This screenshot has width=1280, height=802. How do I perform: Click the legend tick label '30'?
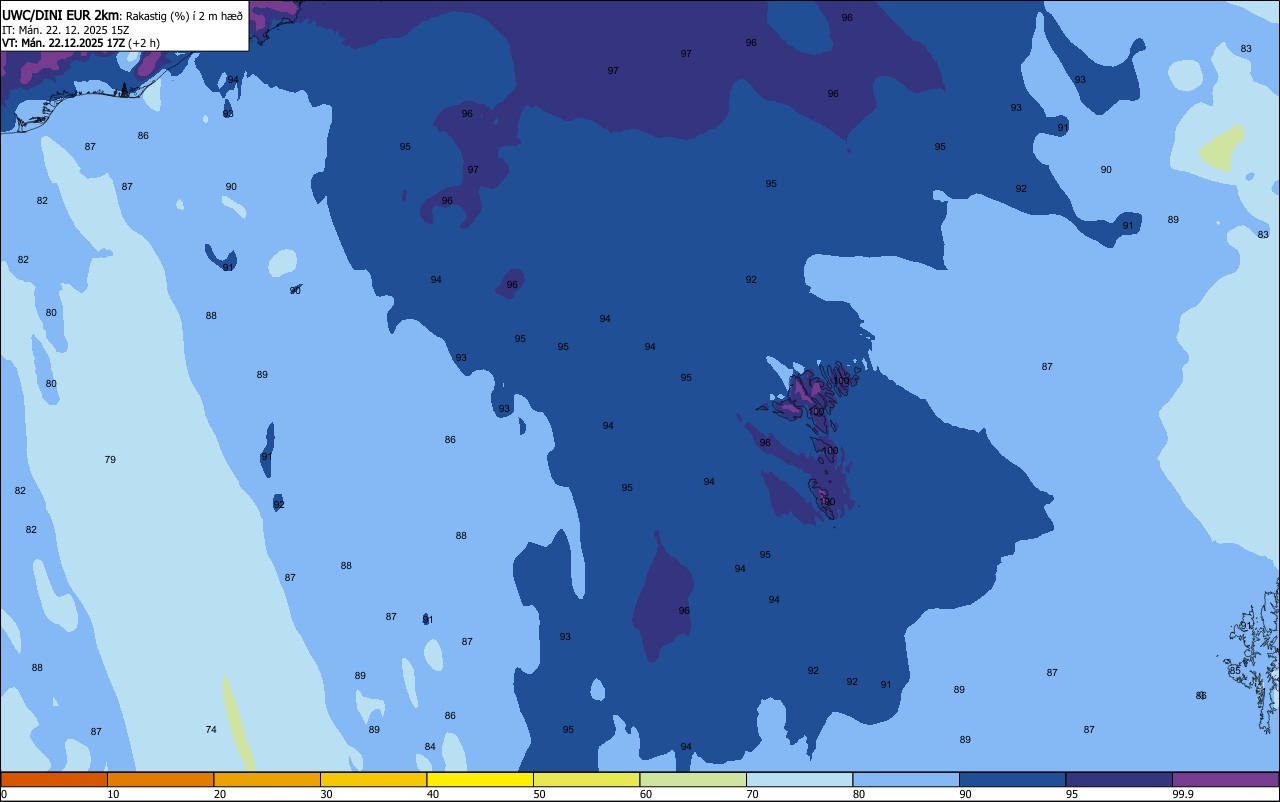click(x=326, y=794)
